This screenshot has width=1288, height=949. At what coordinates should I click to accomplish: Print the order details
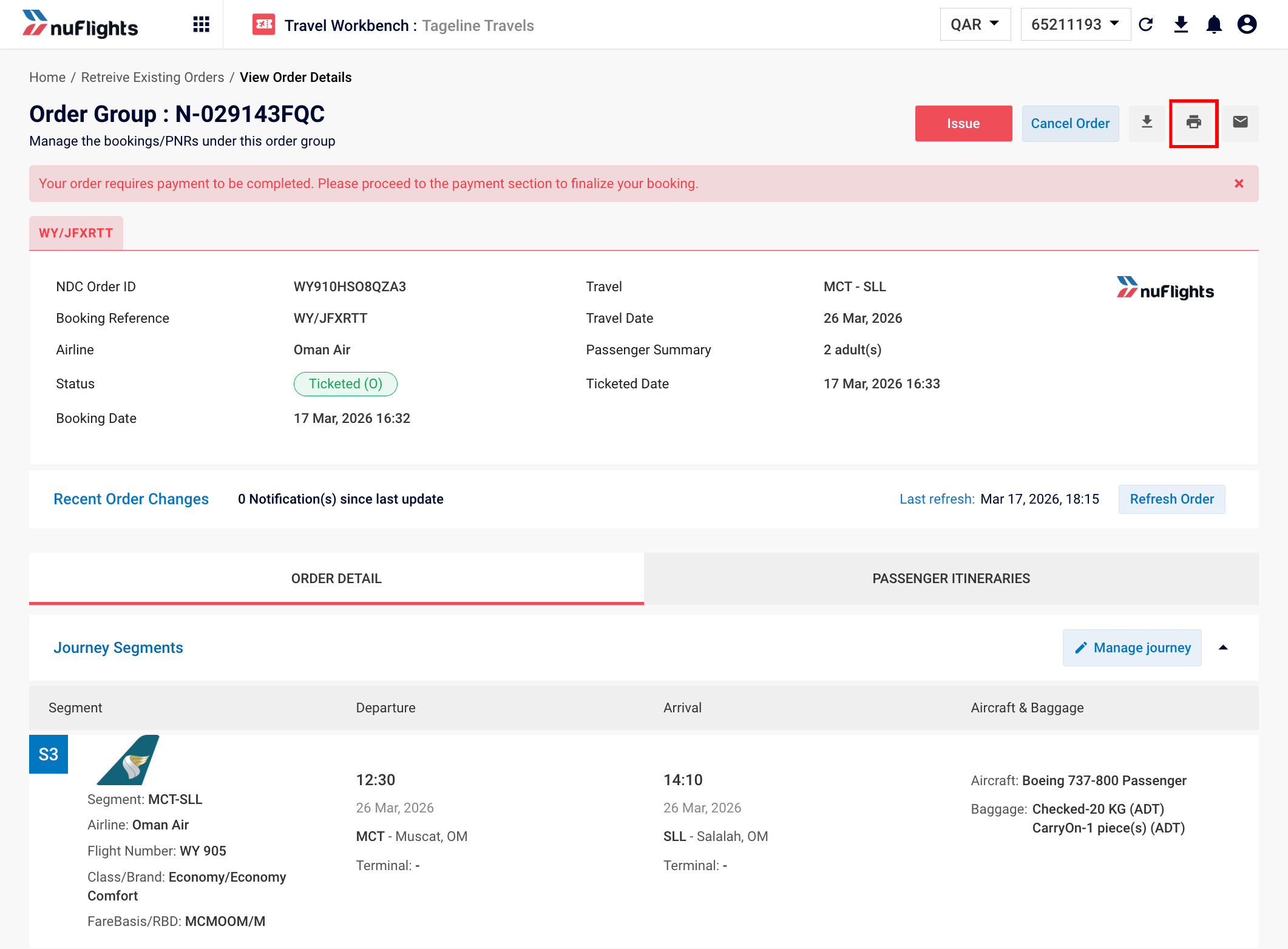(x=1193, y=123)
